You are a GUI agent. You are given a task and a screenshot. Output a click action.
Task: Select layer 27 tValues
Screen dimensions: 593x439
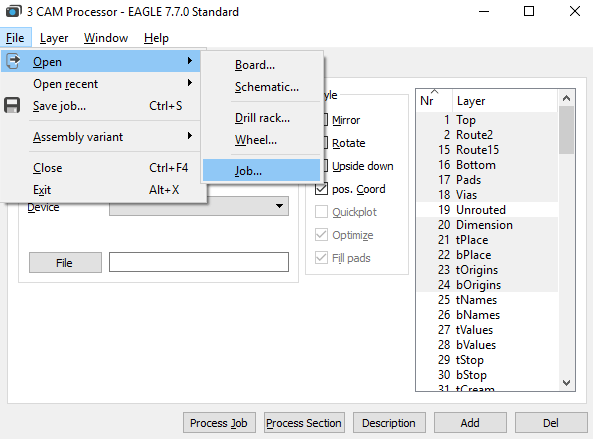[x=487, y=330]
